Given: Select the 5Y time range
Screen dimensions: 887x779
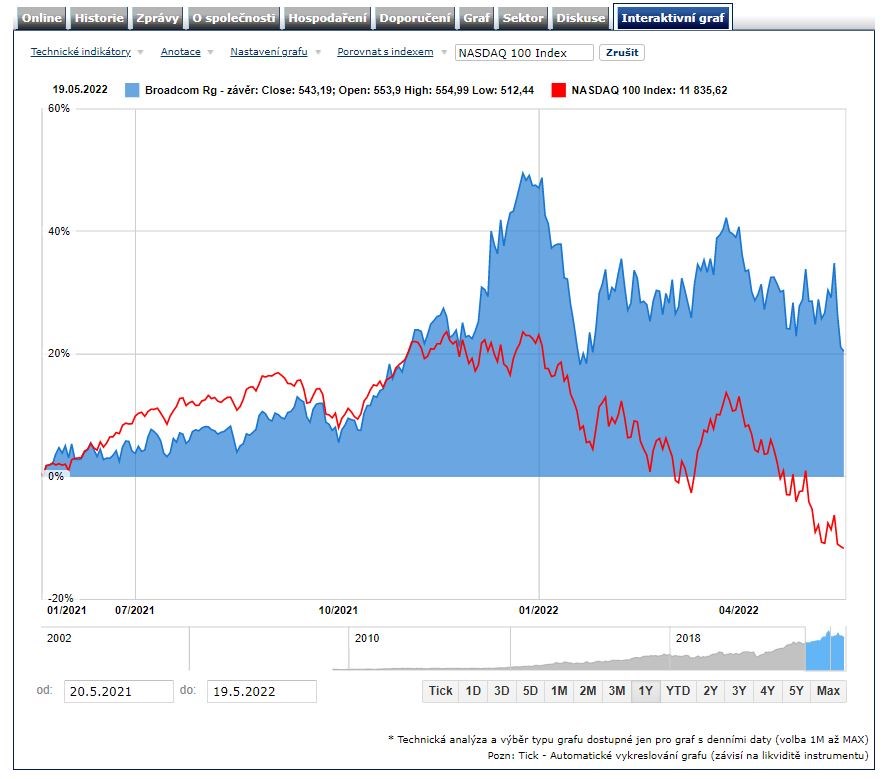Looking at the screenshot, I should click(796, 691).
